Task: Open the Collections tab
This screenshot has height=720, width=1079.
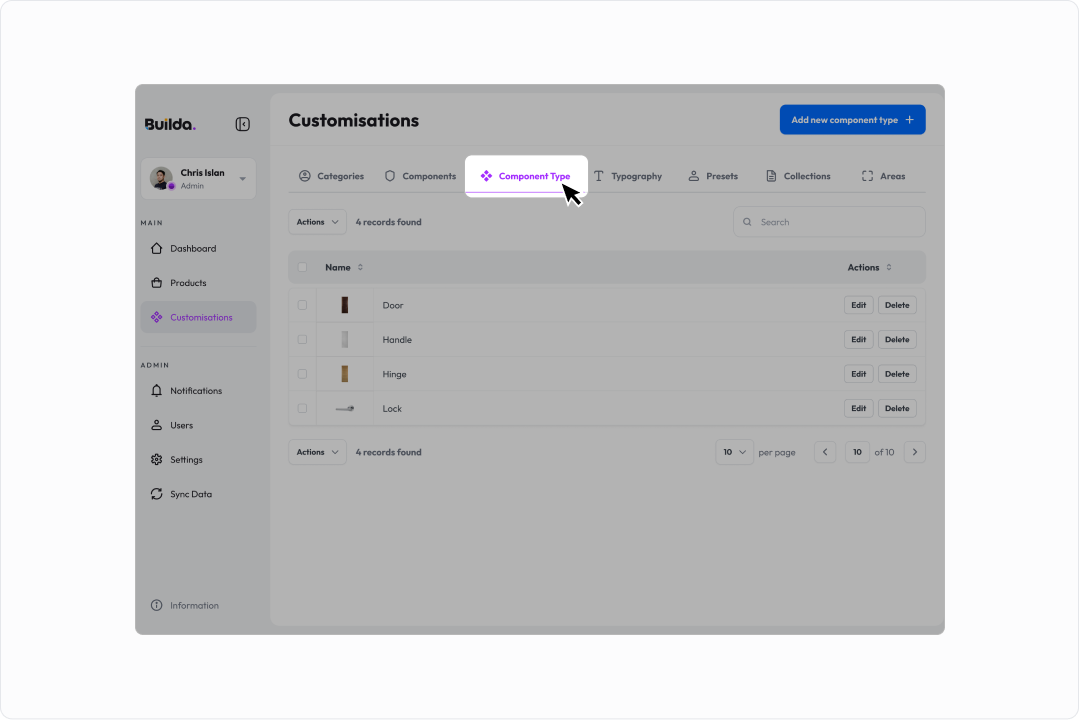Action: [x=798, y=176]
